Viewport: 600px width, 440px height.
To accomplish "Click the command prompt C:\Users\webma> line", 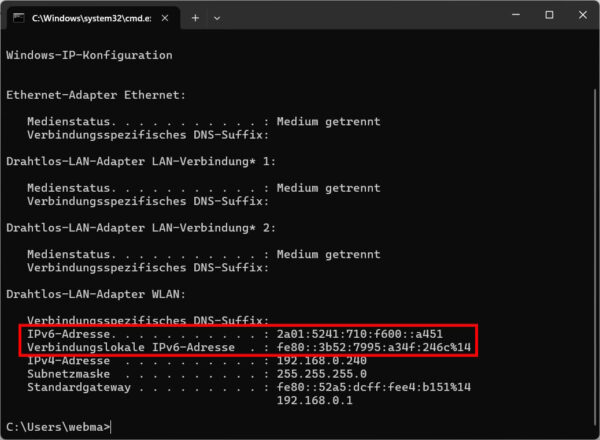I will point(58,427).
